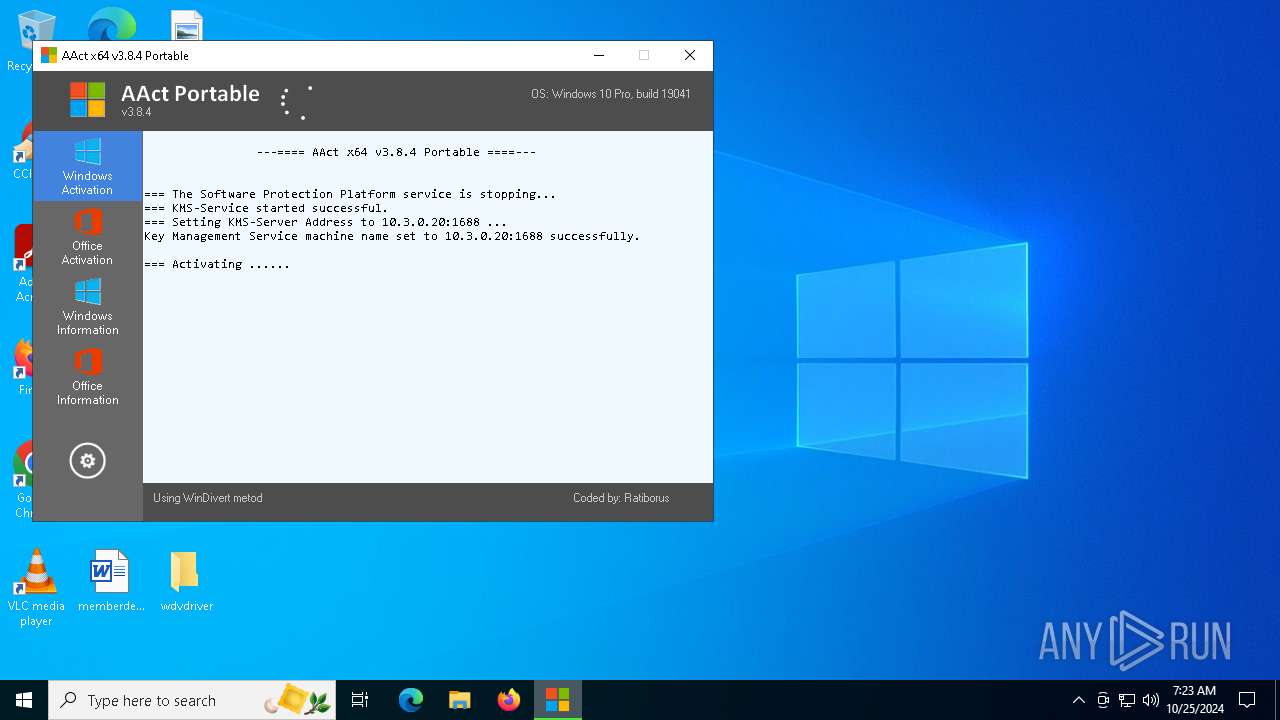Image resolution: width=1280 pixels, height=720 pixels.
Task: Open Office Information panel
Action: point(88,376)
